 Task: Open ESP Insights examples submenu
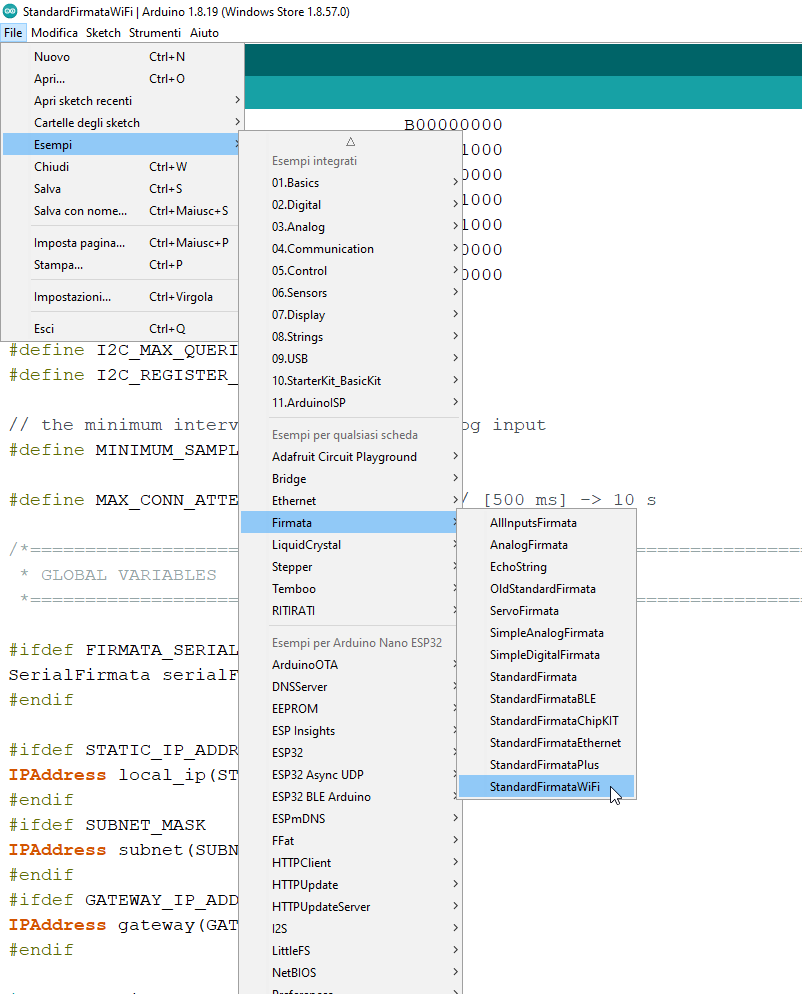[351, 731]
